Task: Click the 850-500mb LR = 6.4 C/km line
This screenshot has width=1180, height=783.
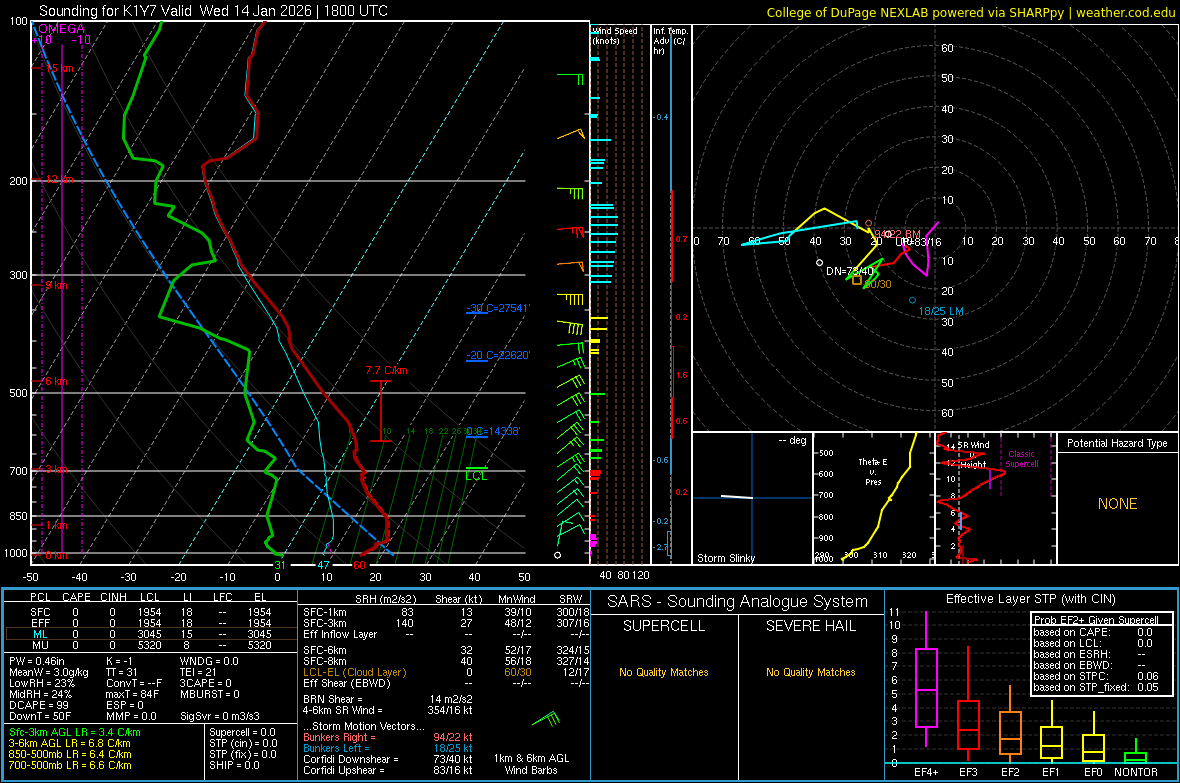Action: (x=70, y=754)
